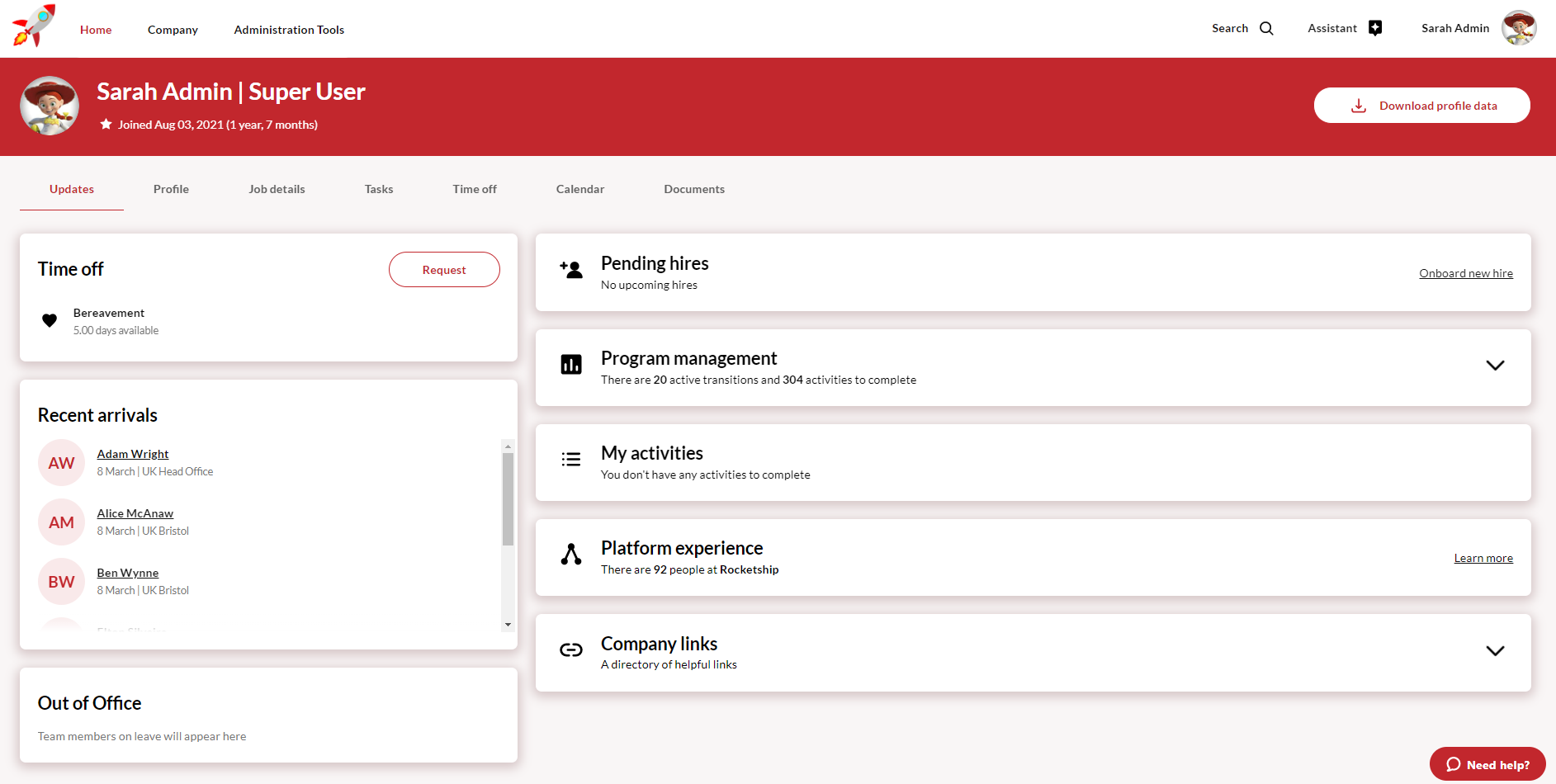Open the Need help? chat widget
1556x784 pixels.
pos(1487,764)
